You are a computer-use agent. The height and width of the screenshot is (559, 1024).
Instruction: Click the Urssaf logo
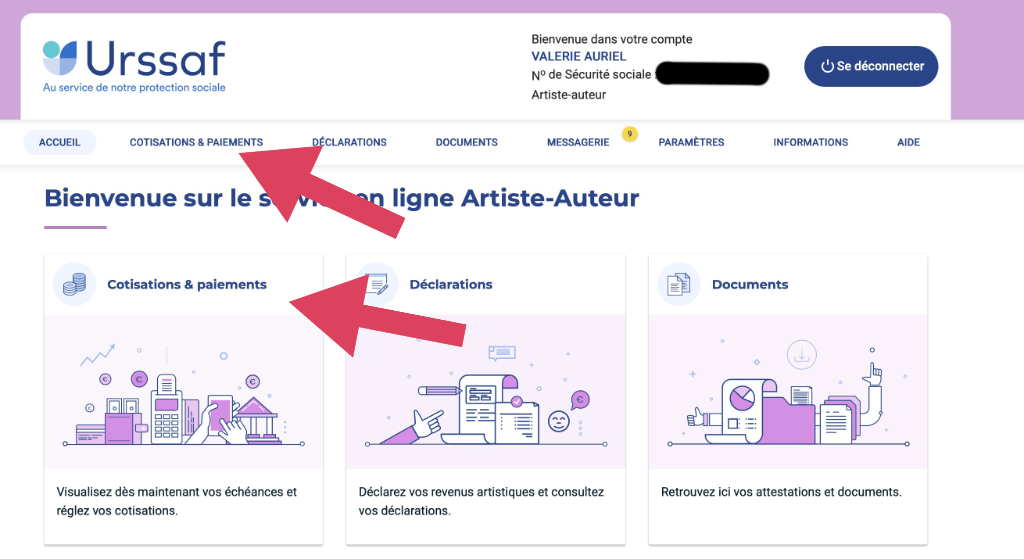(x=134, y=66)
